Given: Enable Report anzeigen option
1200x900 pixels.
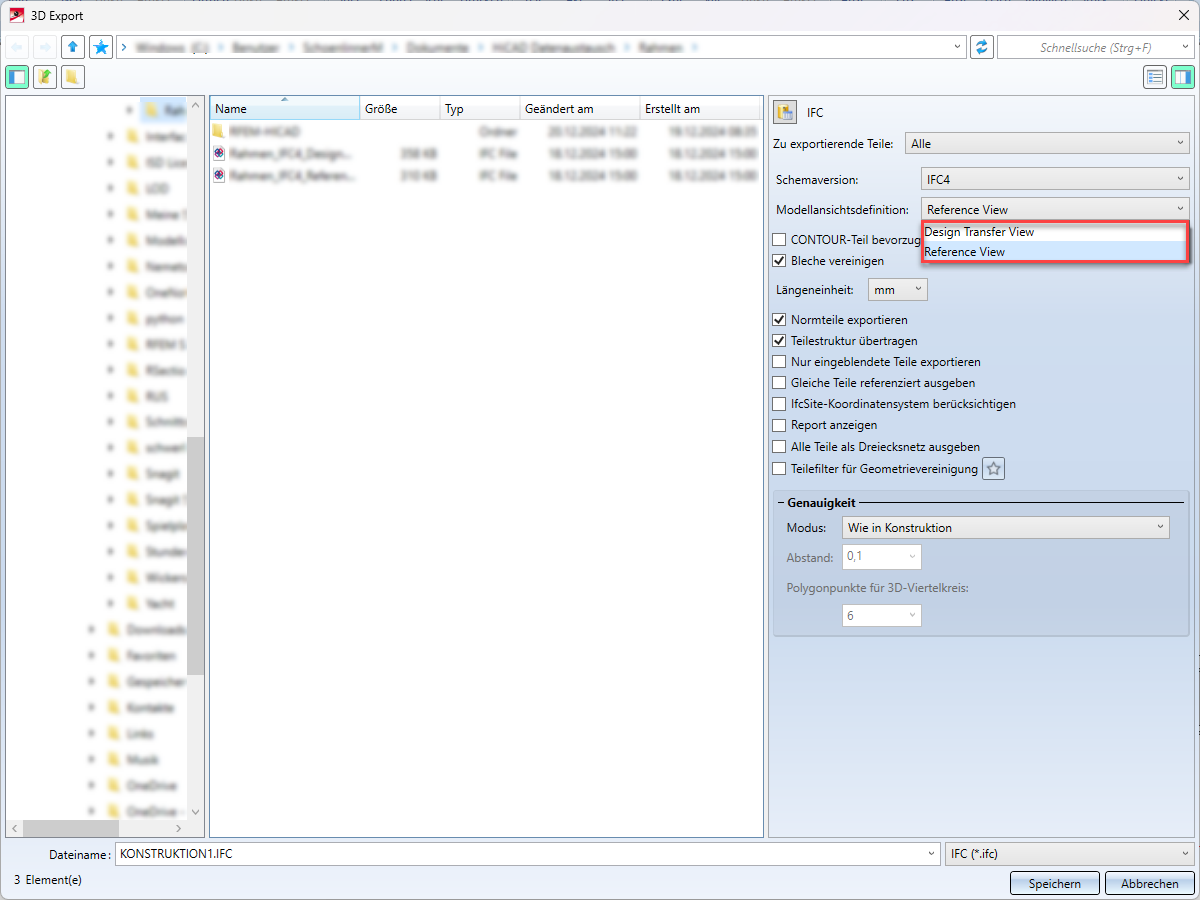Looking at the screenshot, I should click(778, 425).
